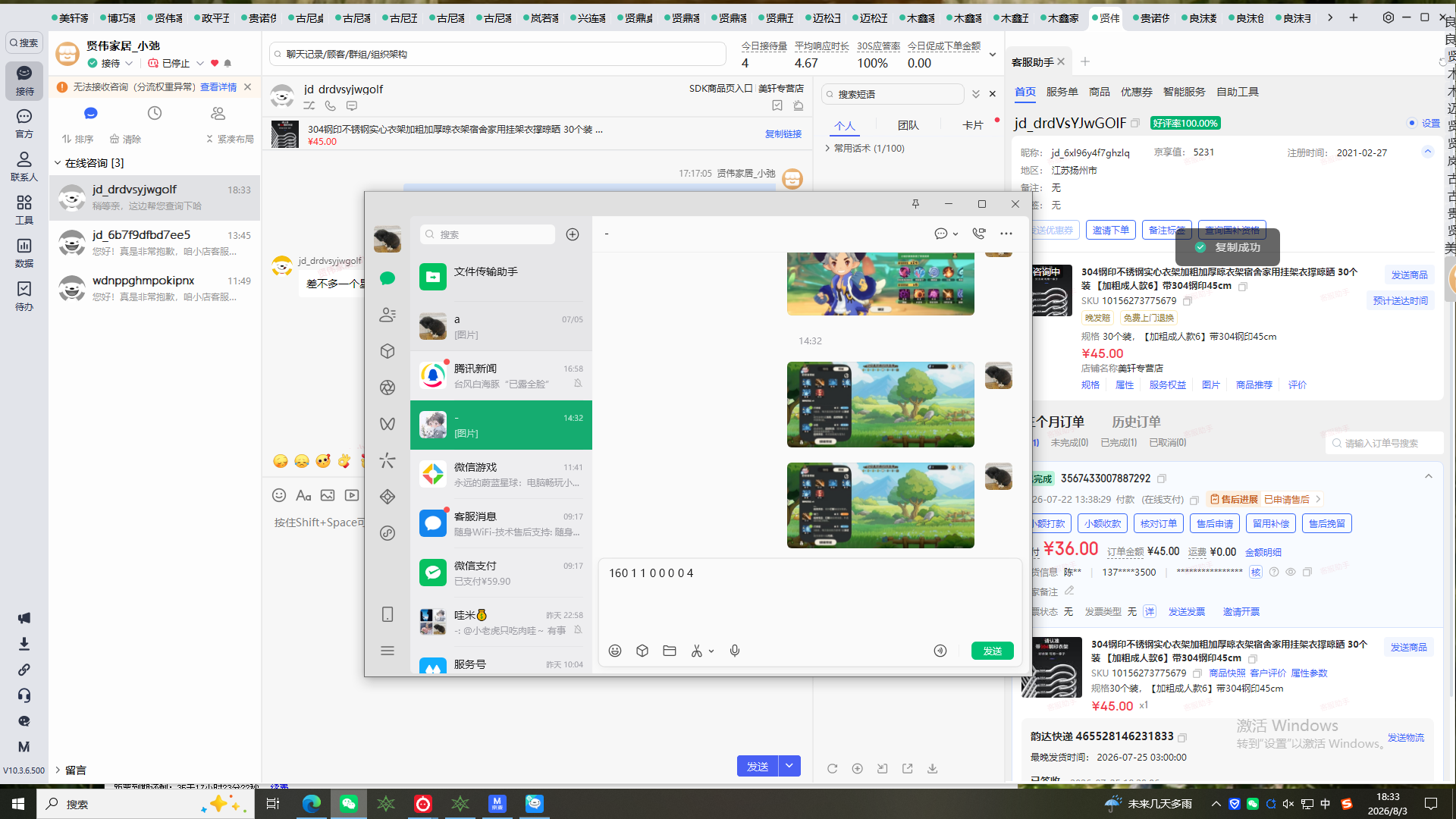
Task: Open WeChat Moments aperture icon in the sidebar
Action: pos(388,388)
